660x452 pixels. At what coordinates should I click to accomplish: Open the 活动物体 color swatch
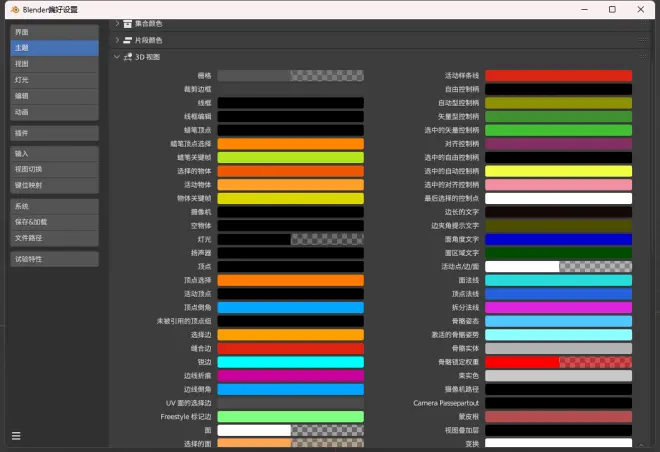coord(290,185)
